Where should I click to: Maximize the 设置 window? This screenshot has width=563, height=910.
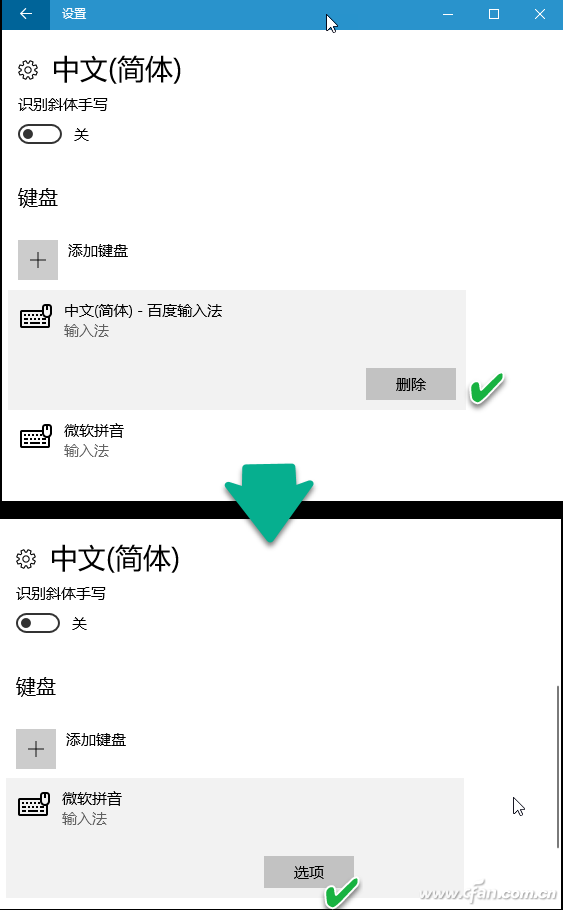coord(494,14)
